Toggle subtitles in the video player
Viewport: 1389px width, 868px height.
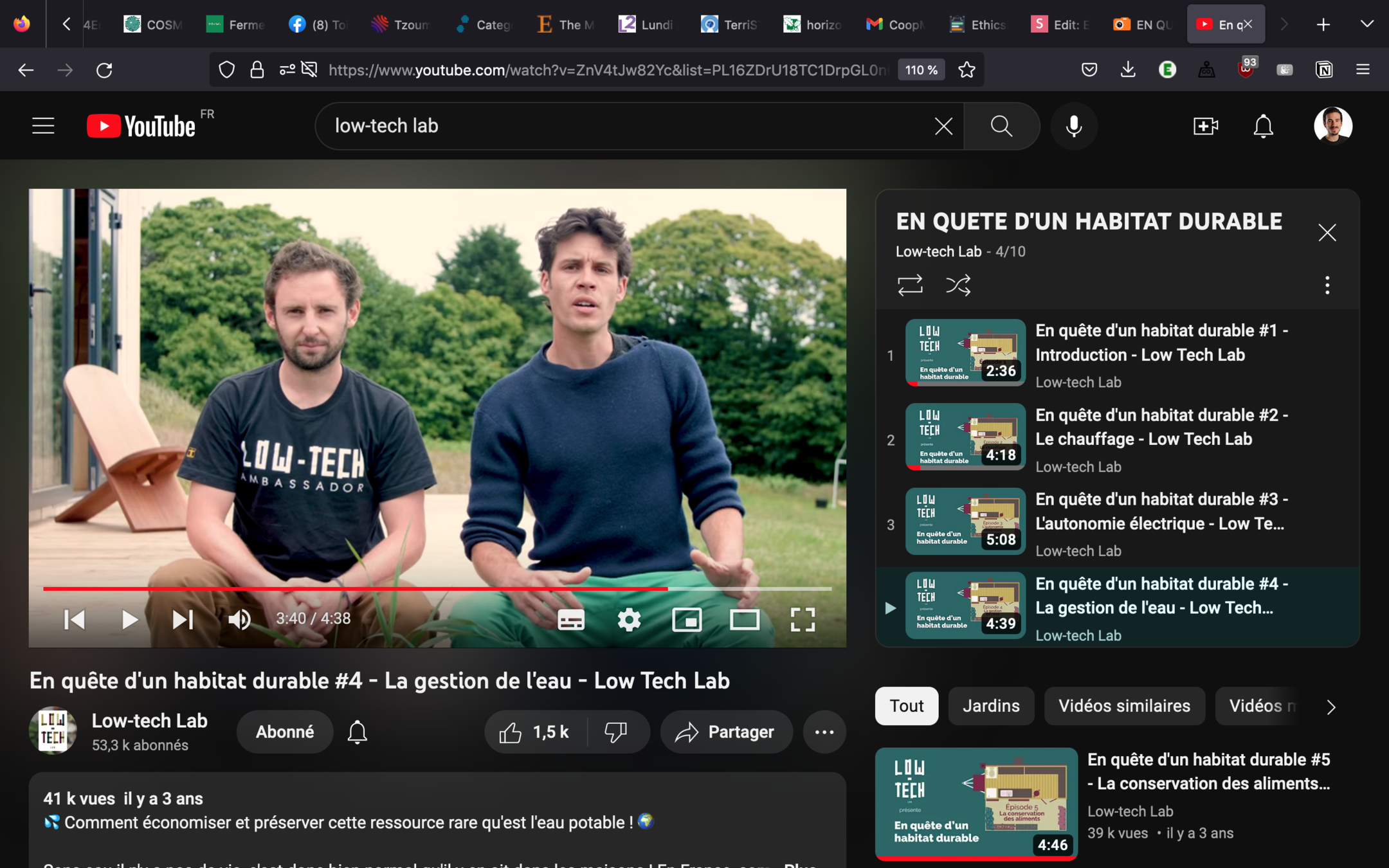(570, 619)
